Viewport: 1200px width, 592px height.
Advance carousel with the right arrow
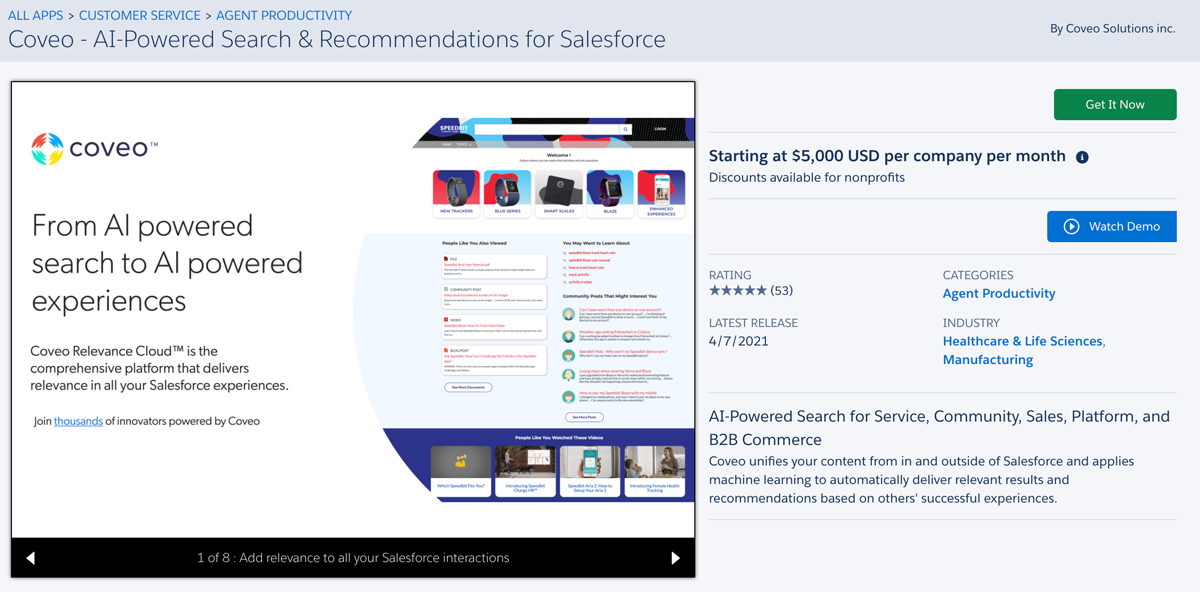676,558
